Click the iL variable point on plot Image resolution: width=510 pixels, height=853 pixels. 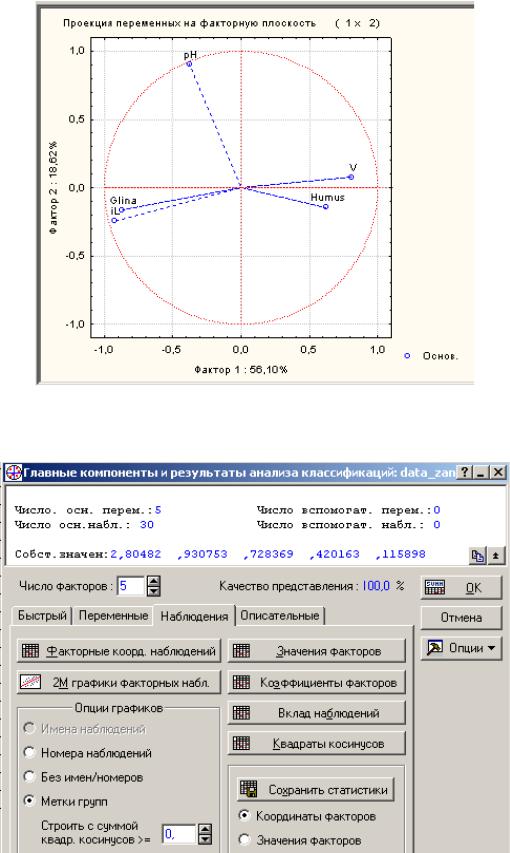point(114,220)
